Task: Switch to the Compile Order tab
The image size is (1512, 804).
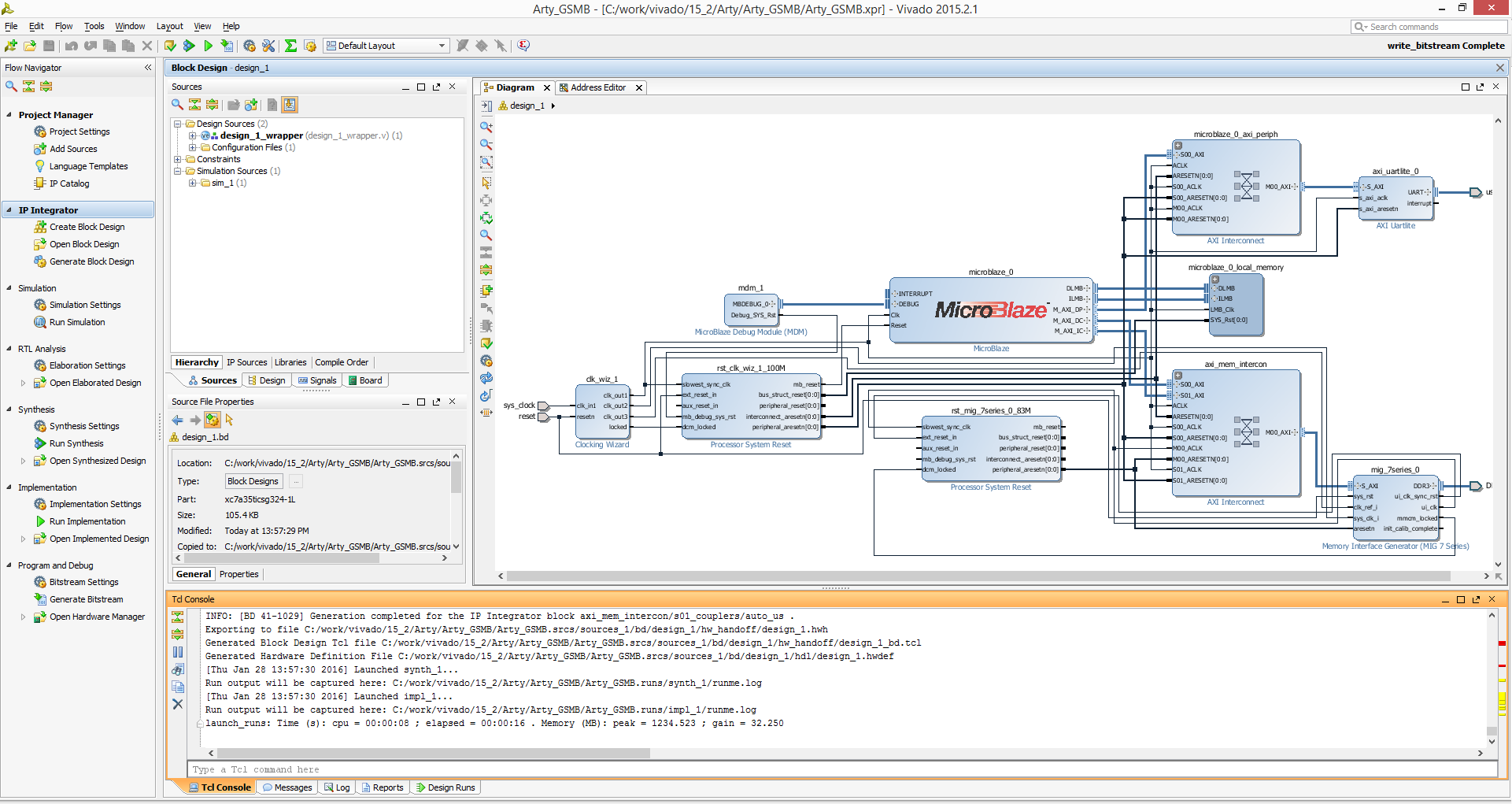Action: click(x=342, y=362)
